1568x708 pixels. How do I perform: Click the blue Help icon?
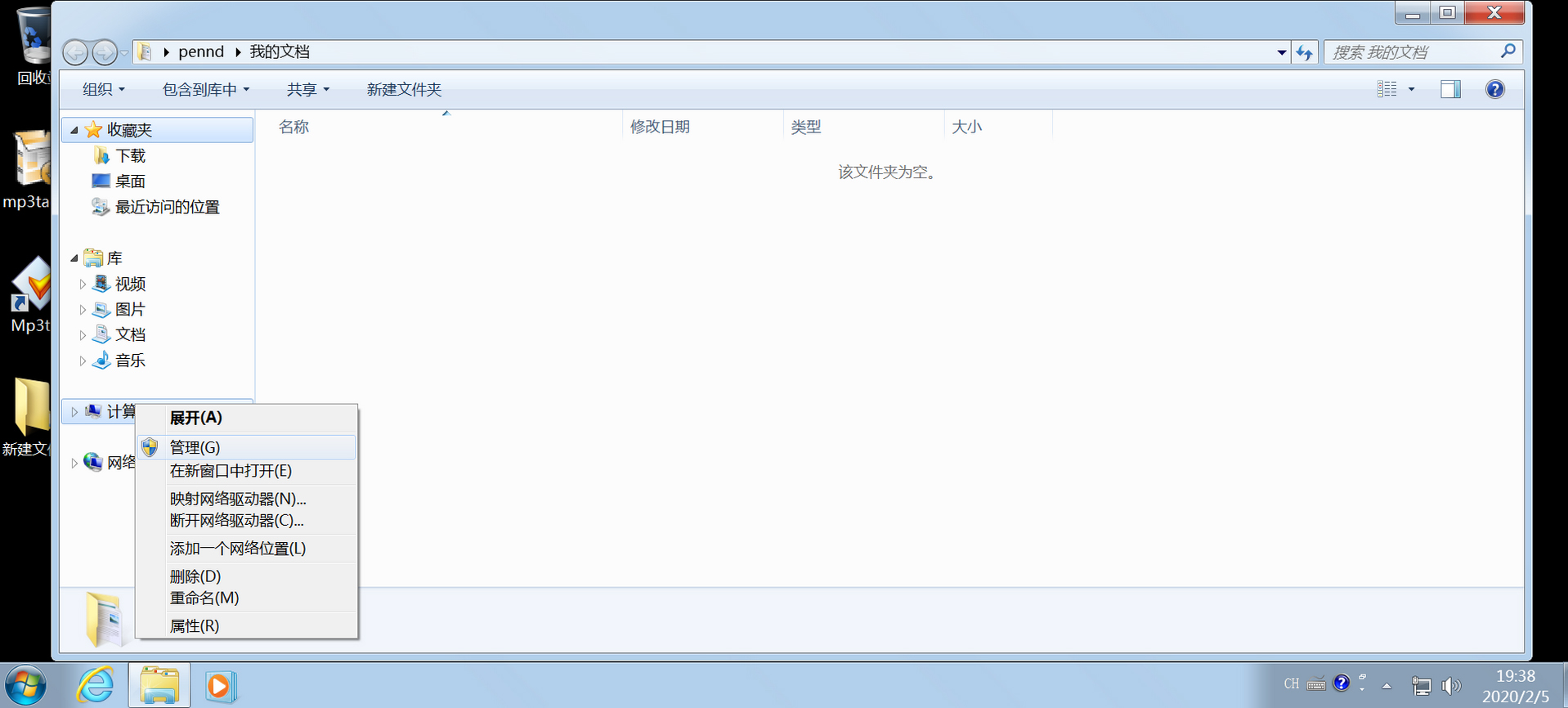pos(1494,89)
